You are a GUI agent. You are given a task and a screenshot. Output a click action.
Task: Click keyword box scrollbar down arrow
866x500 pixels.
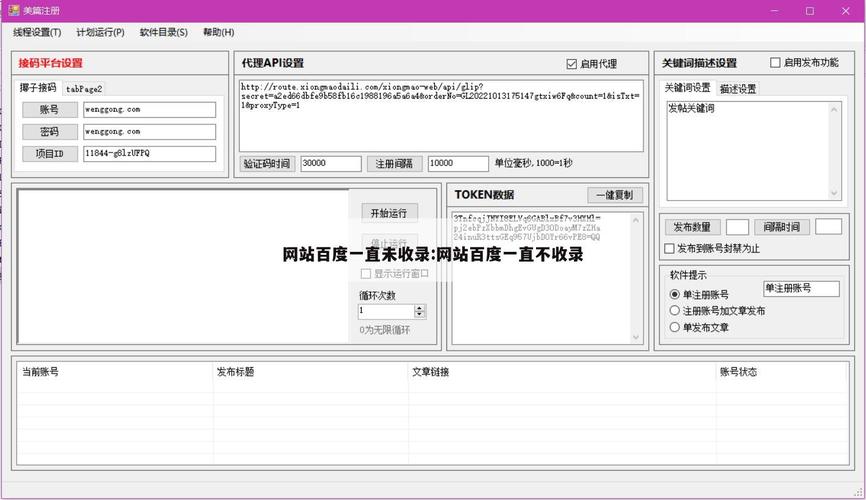(834, 193)
